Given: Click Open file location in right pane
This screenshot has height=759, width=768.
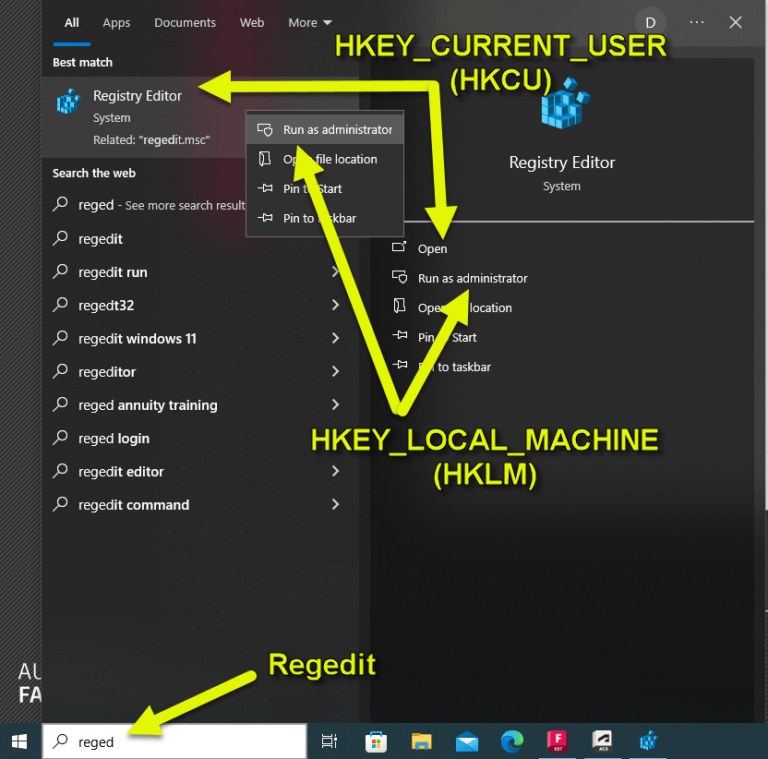Looking at the screenshot, I should 464,308.
